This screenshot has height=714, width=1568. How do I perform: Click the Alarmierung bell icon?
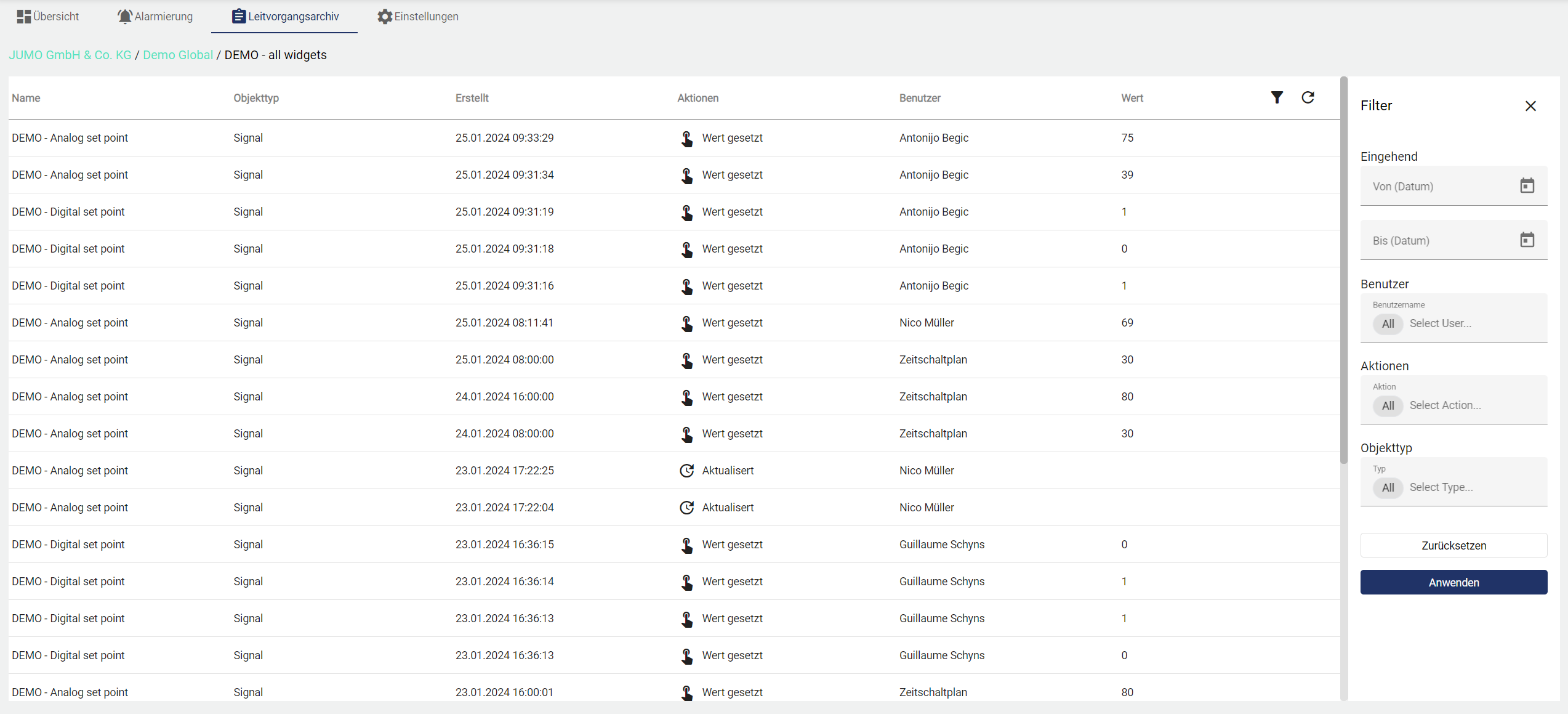tap(125, 17)
